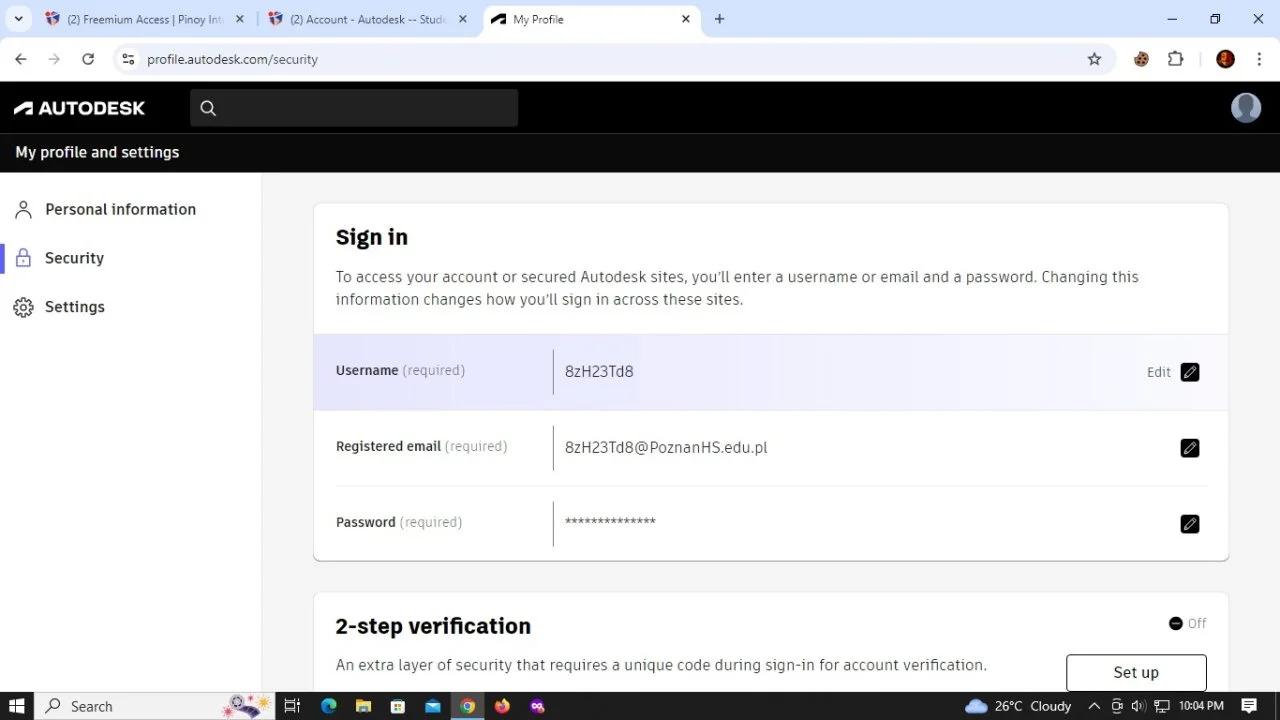Click username value 8zH23Td8

599,371
